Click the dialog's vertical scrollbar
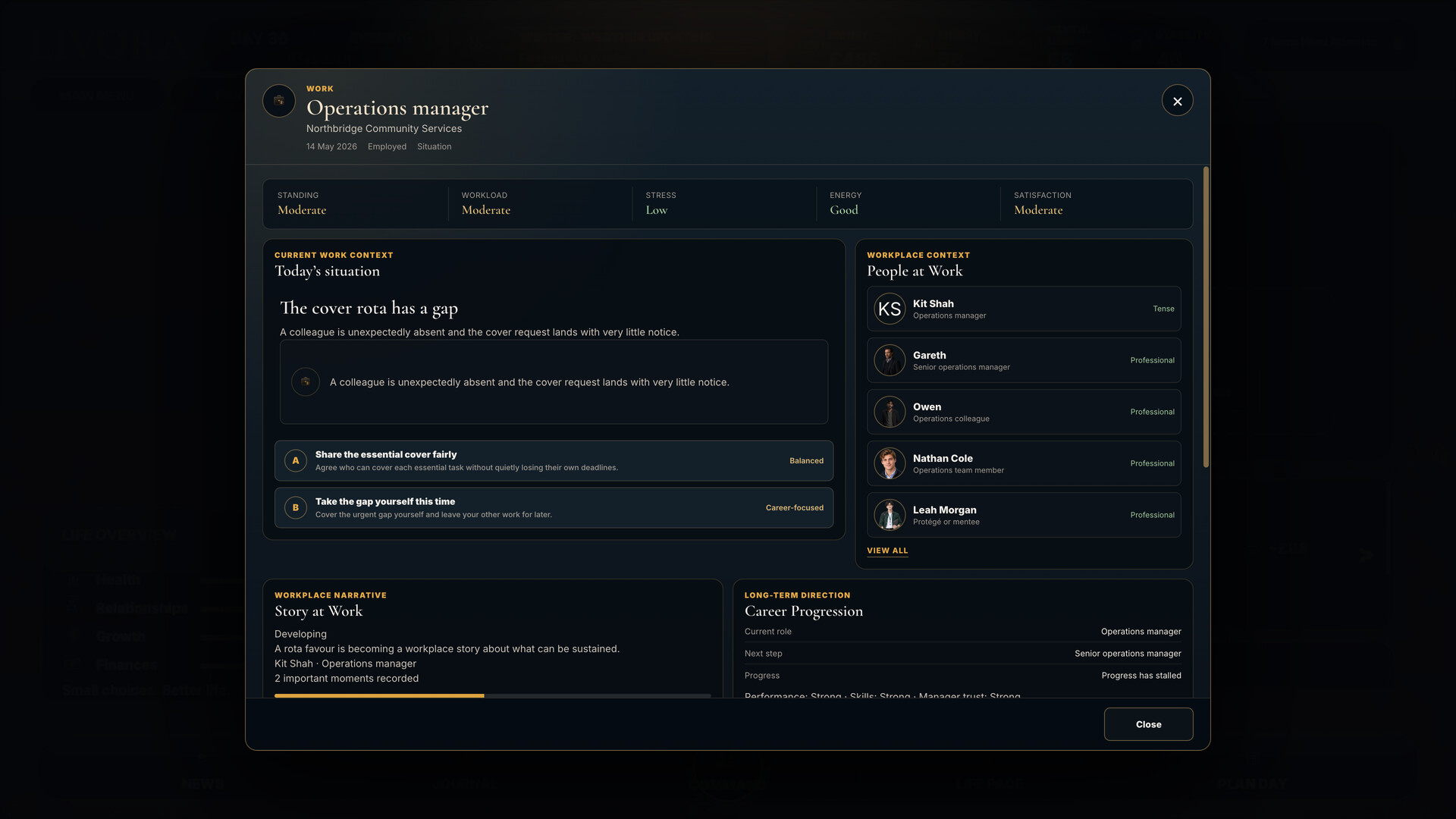Image resolution: width=1456 pixels, height=819 pixels. point(1206,317)
